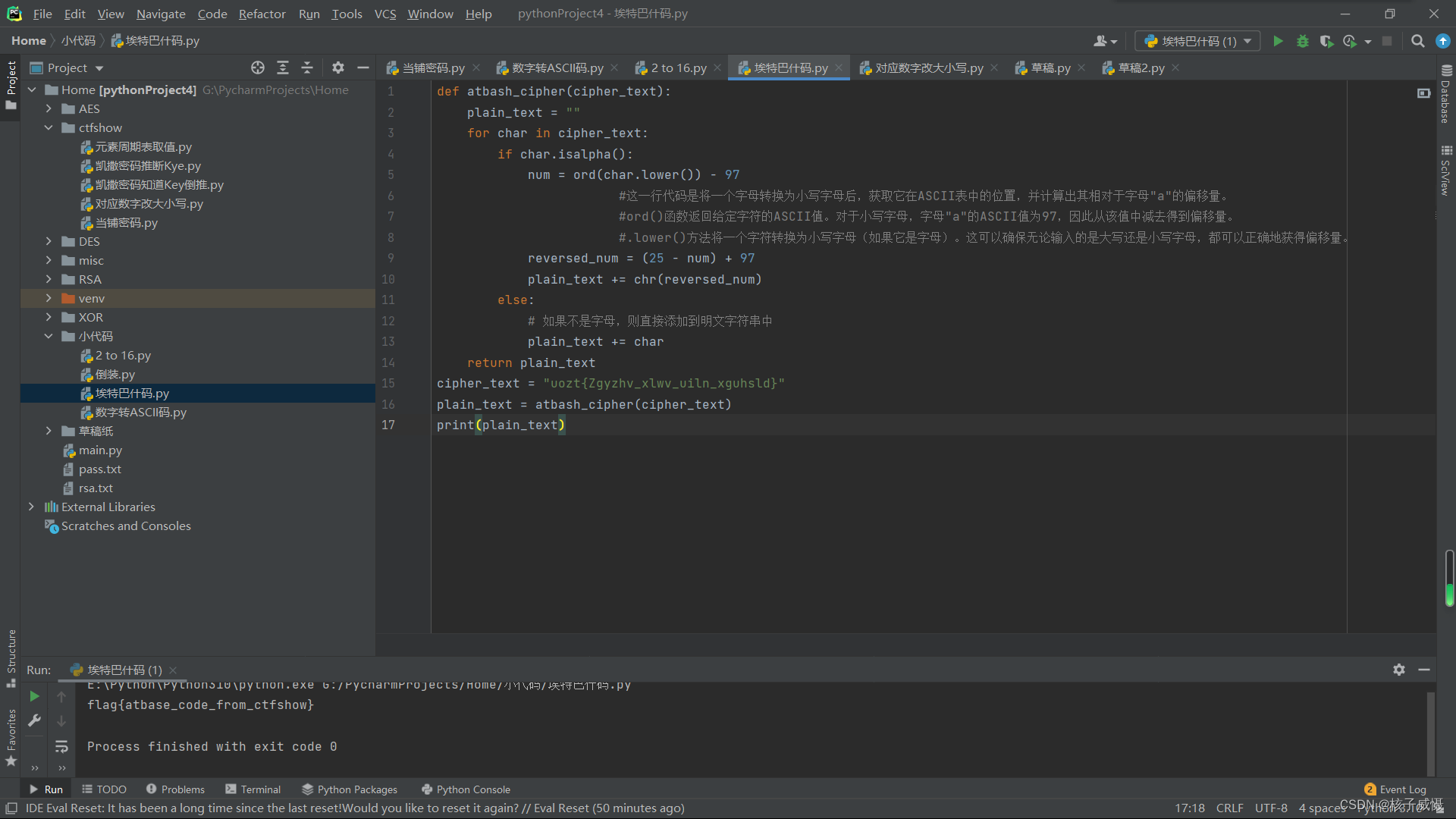Switch to the 数字转ASCII码.py editor tab
This screenshot has width=1456, height=819.
(557, 67)
